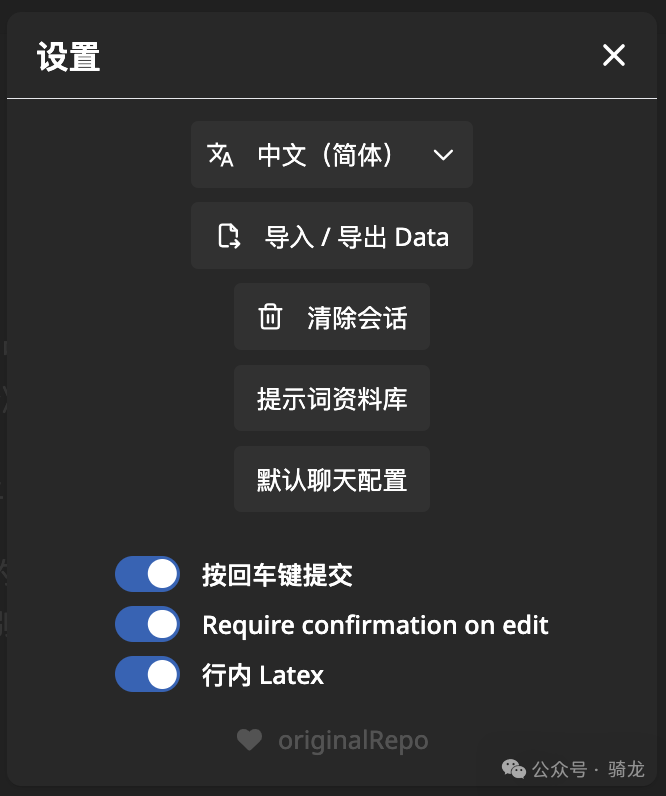Image resolution: width=666 pixels, height=796 pixels.
Task: Click the Require confirmation on edit label
Action: 375,625
